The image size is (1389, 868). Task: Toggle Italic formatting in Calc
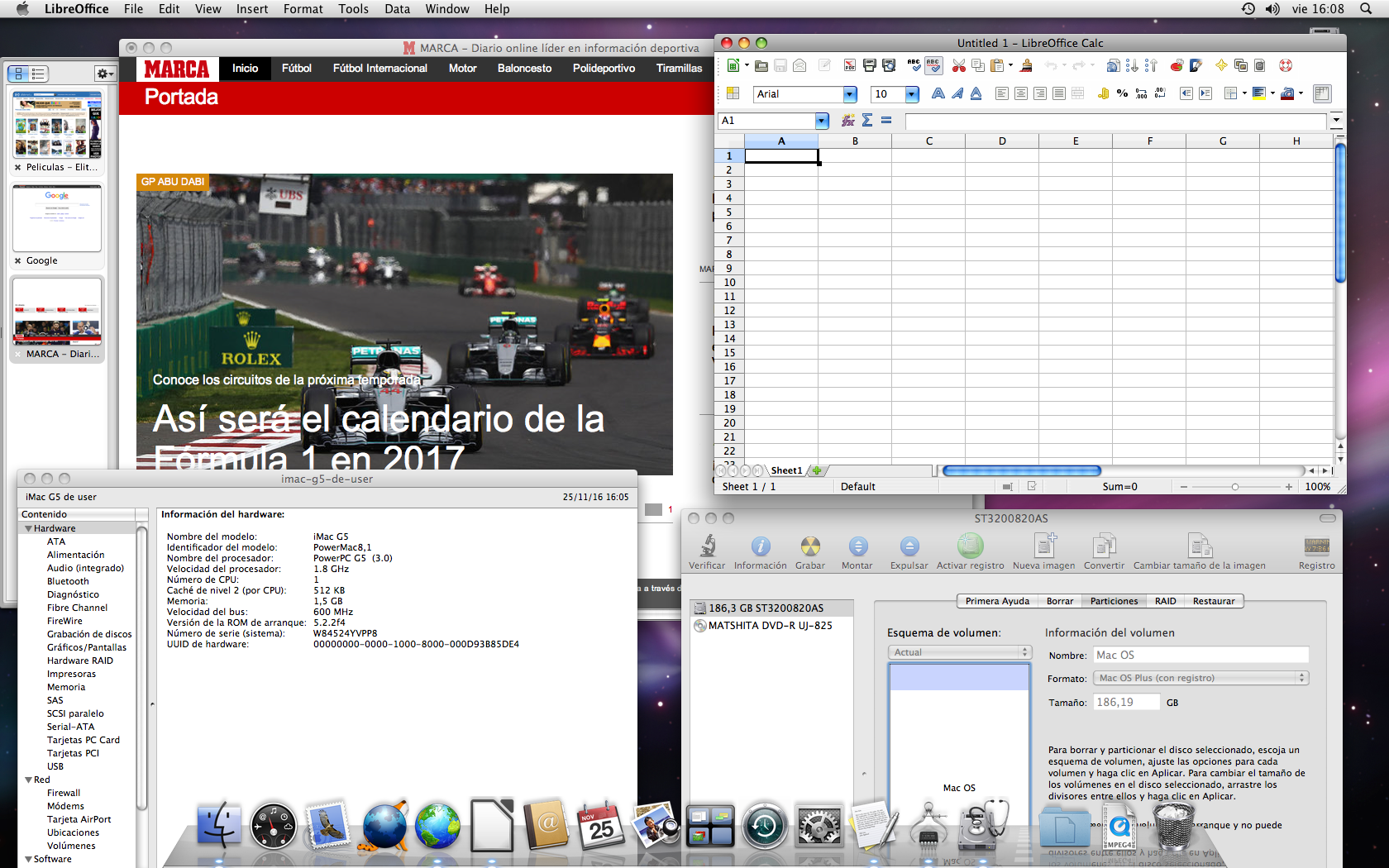tap(957, 93)
